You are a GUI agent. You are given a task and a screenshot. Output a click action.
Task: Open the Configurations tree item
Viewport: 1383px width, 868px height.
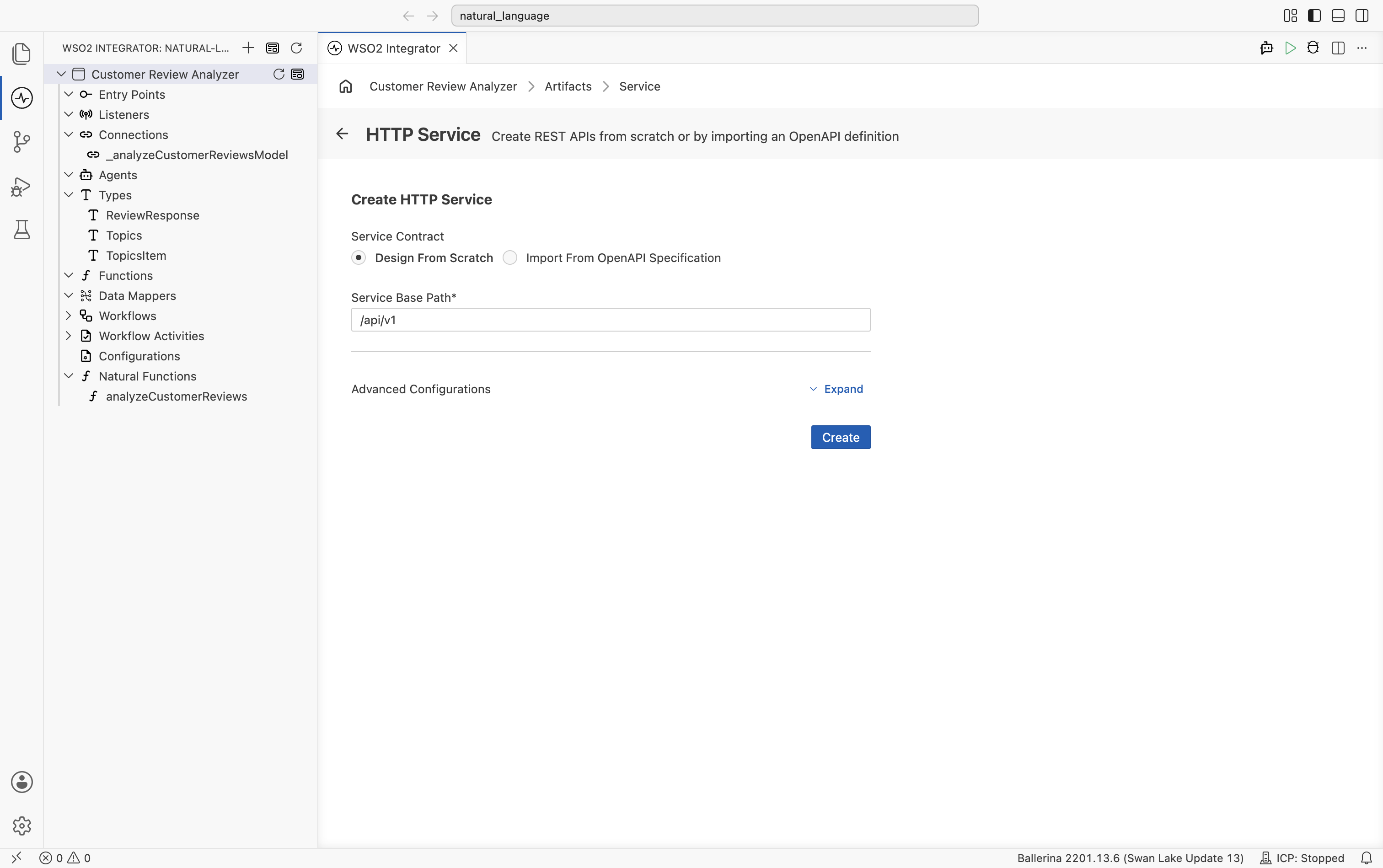point(139,356)
